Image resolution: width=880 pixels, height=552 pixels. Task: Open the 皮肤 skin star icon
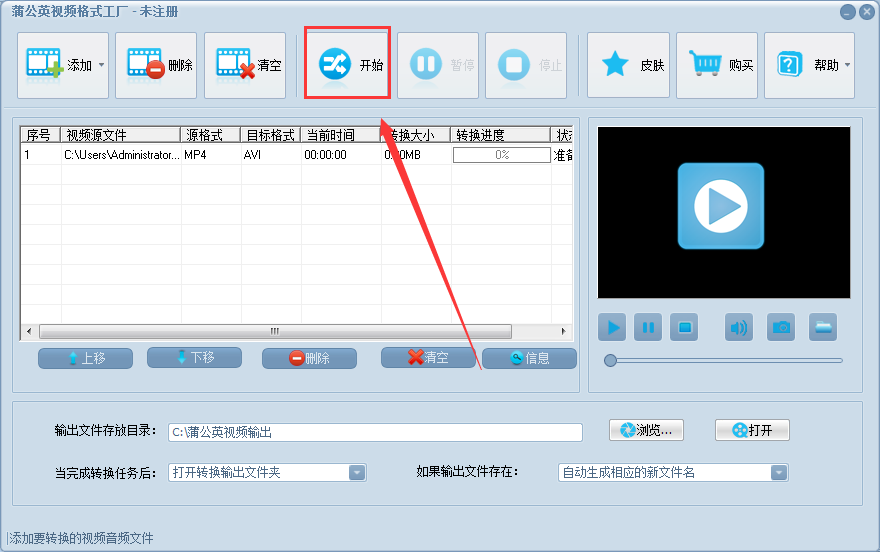click(x=615, y=63)
